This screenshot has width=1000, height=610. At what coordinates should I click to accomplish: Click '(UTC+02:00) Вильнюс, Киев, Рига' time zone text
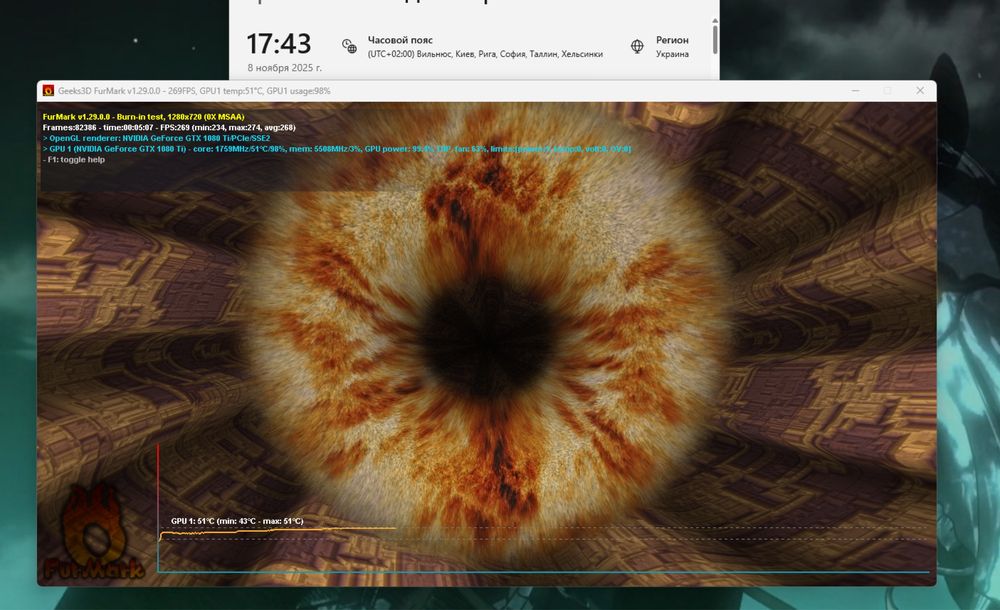pos(485,54)
